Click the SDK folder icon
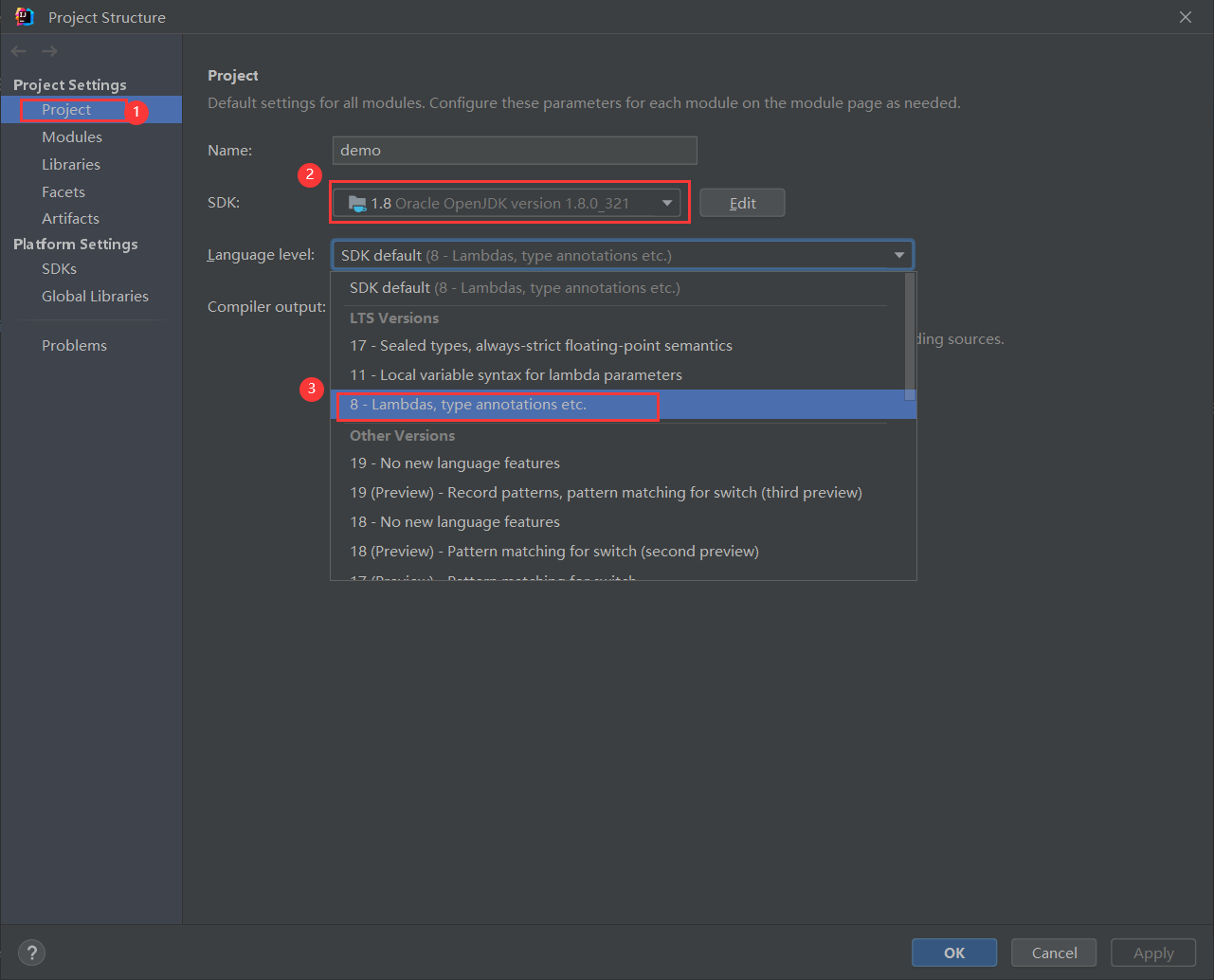 (x=357, y=203)
